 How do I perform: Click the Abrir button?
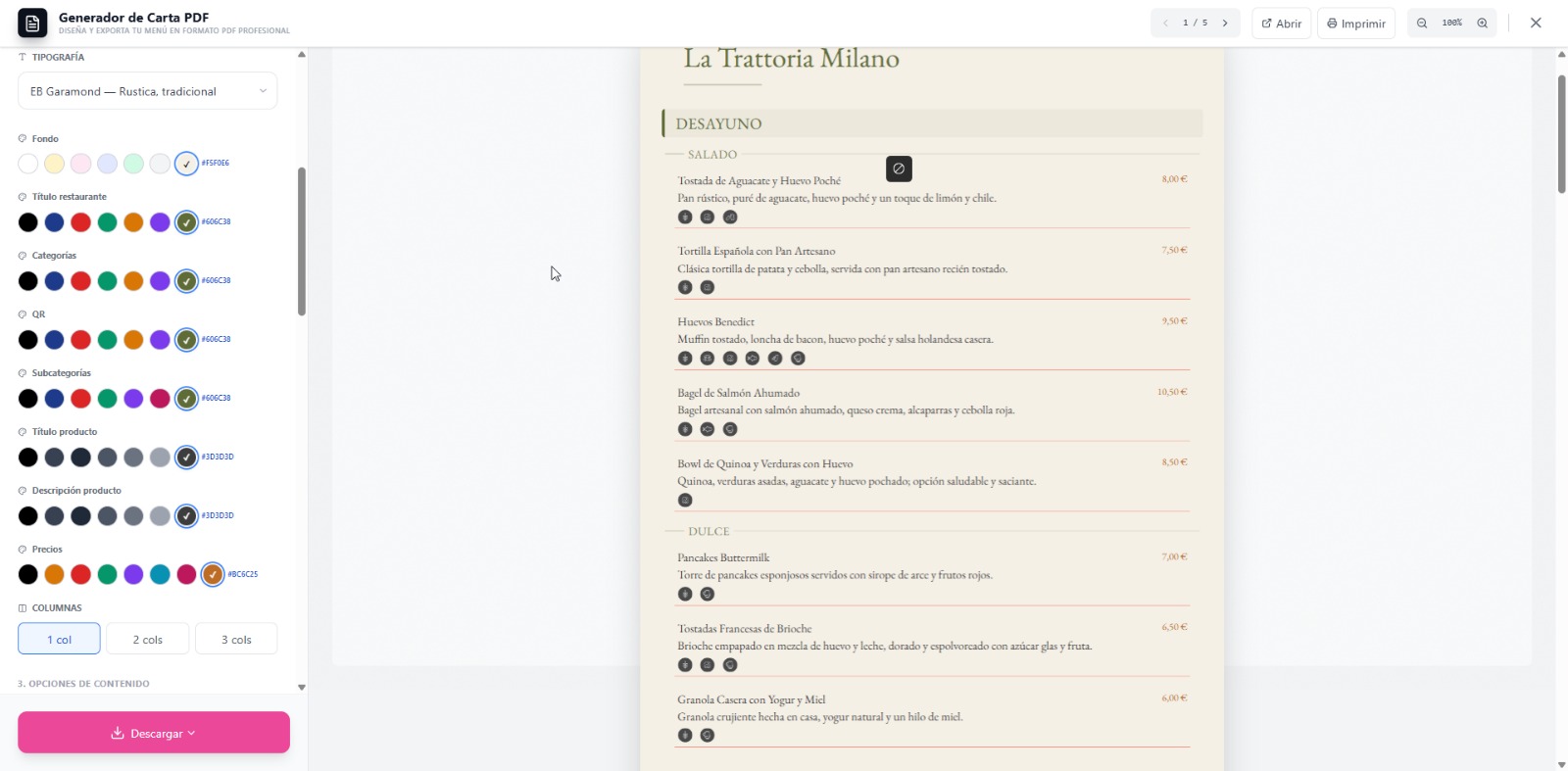[x=1282, y=24]
